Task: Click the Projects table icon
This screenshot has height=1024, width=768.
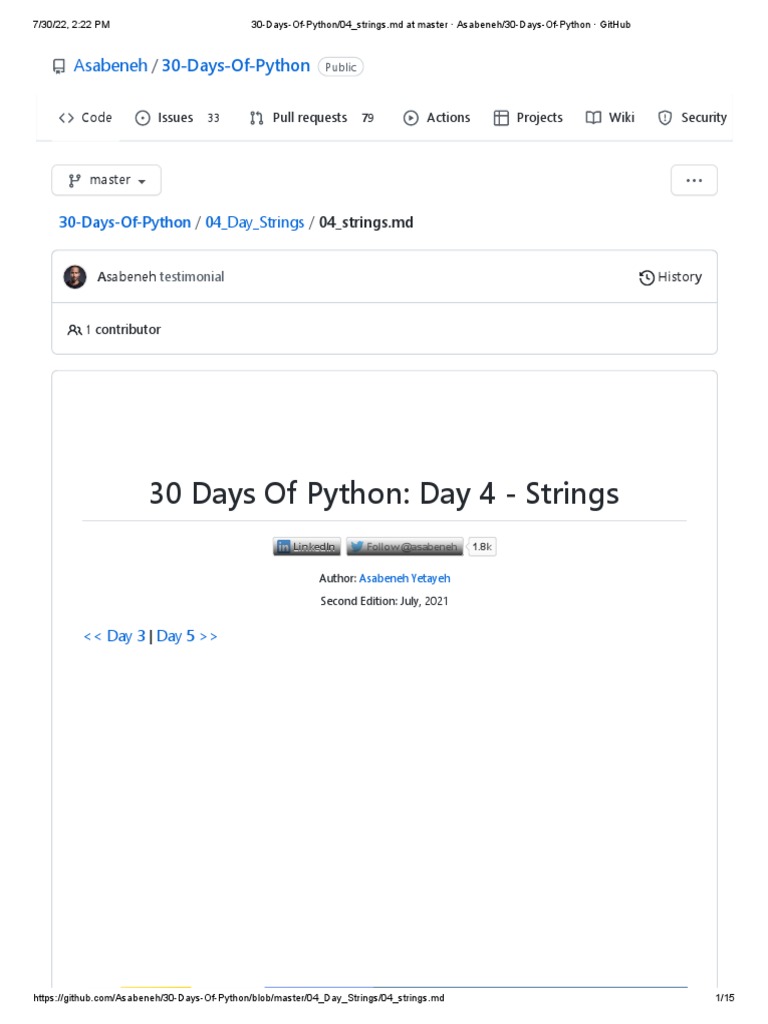Action: point(501,118)
